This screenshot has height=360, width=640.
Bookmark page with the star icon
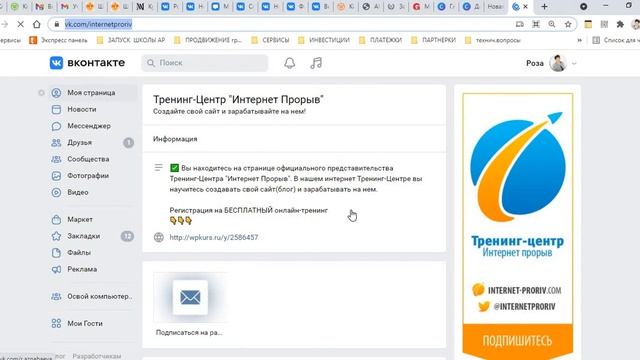(568, 24)
